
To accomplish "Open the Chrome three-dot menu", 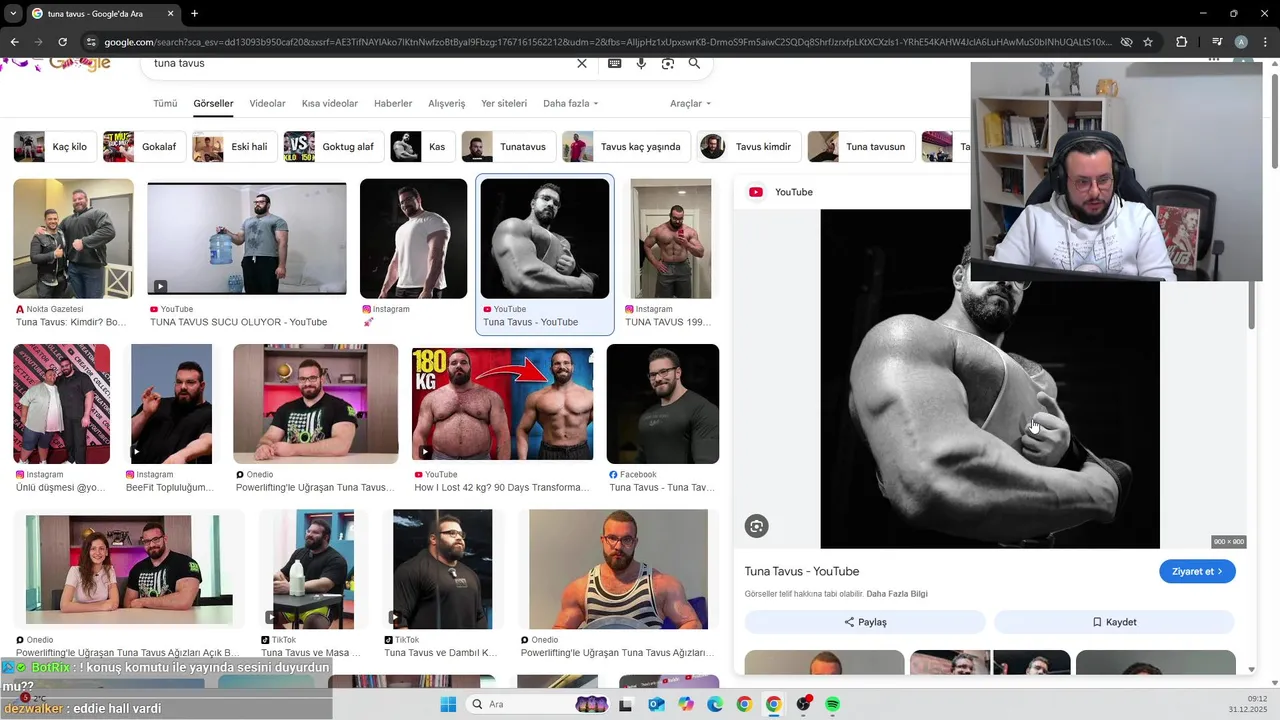I will pyautogui.click(x=1265, y=42).
